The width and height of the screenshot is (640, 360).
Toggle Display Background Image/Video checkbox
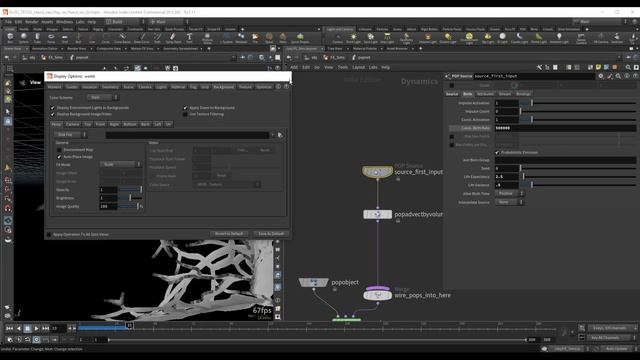53,114
